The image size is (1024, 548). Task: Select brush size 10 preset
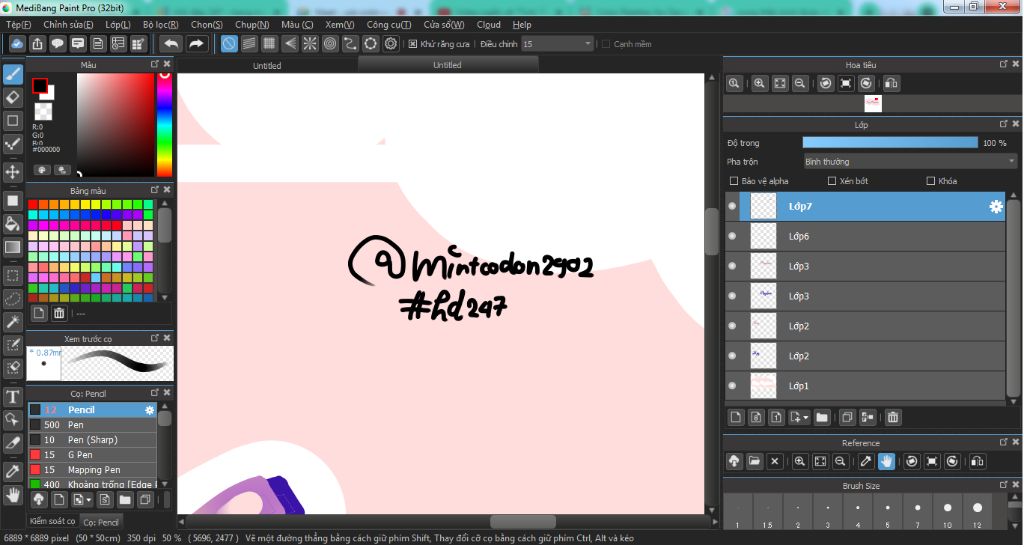(947, 511)
